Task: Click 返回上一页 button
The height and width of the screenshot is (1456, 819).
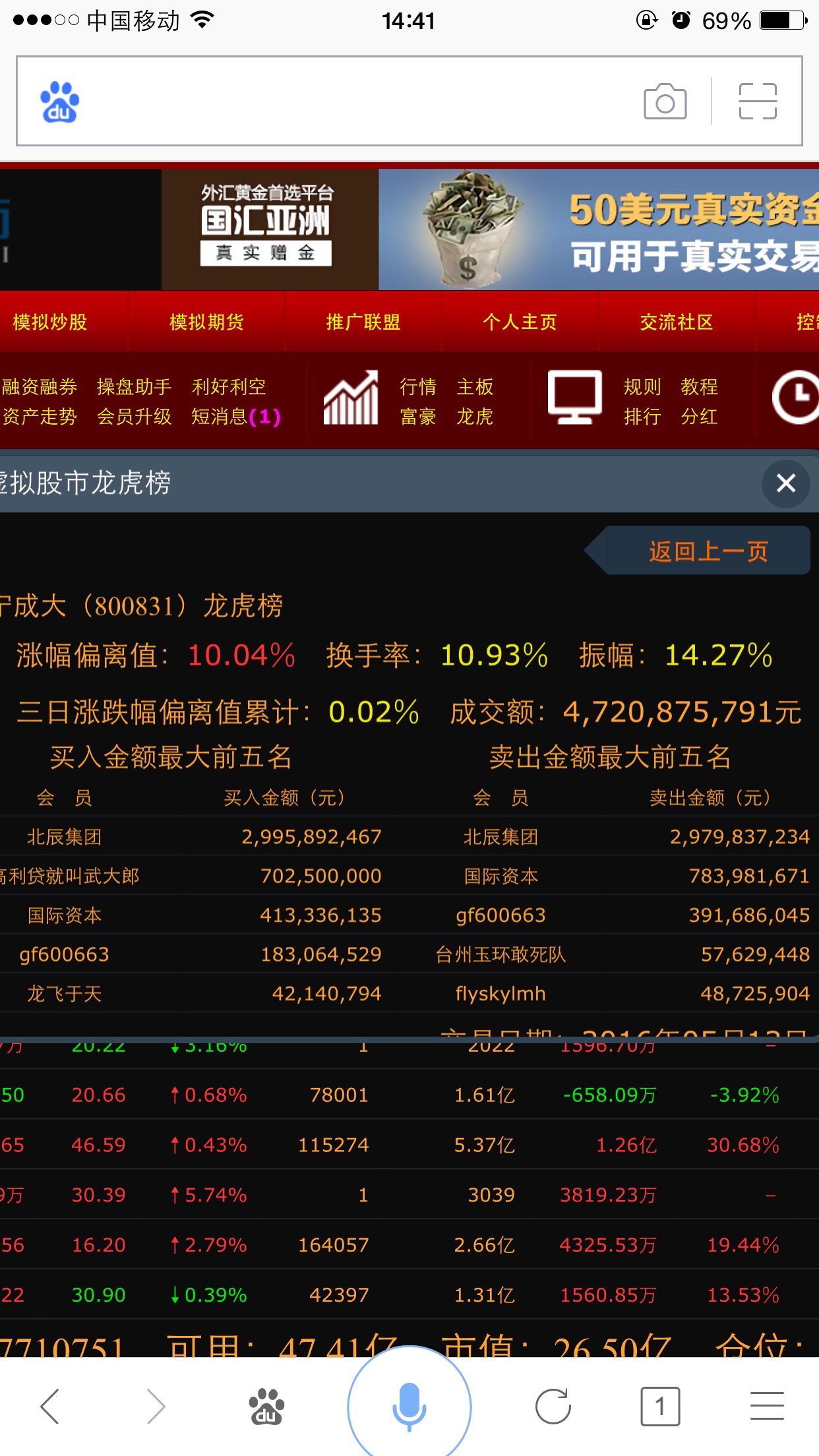Action: tap(708, 551)
